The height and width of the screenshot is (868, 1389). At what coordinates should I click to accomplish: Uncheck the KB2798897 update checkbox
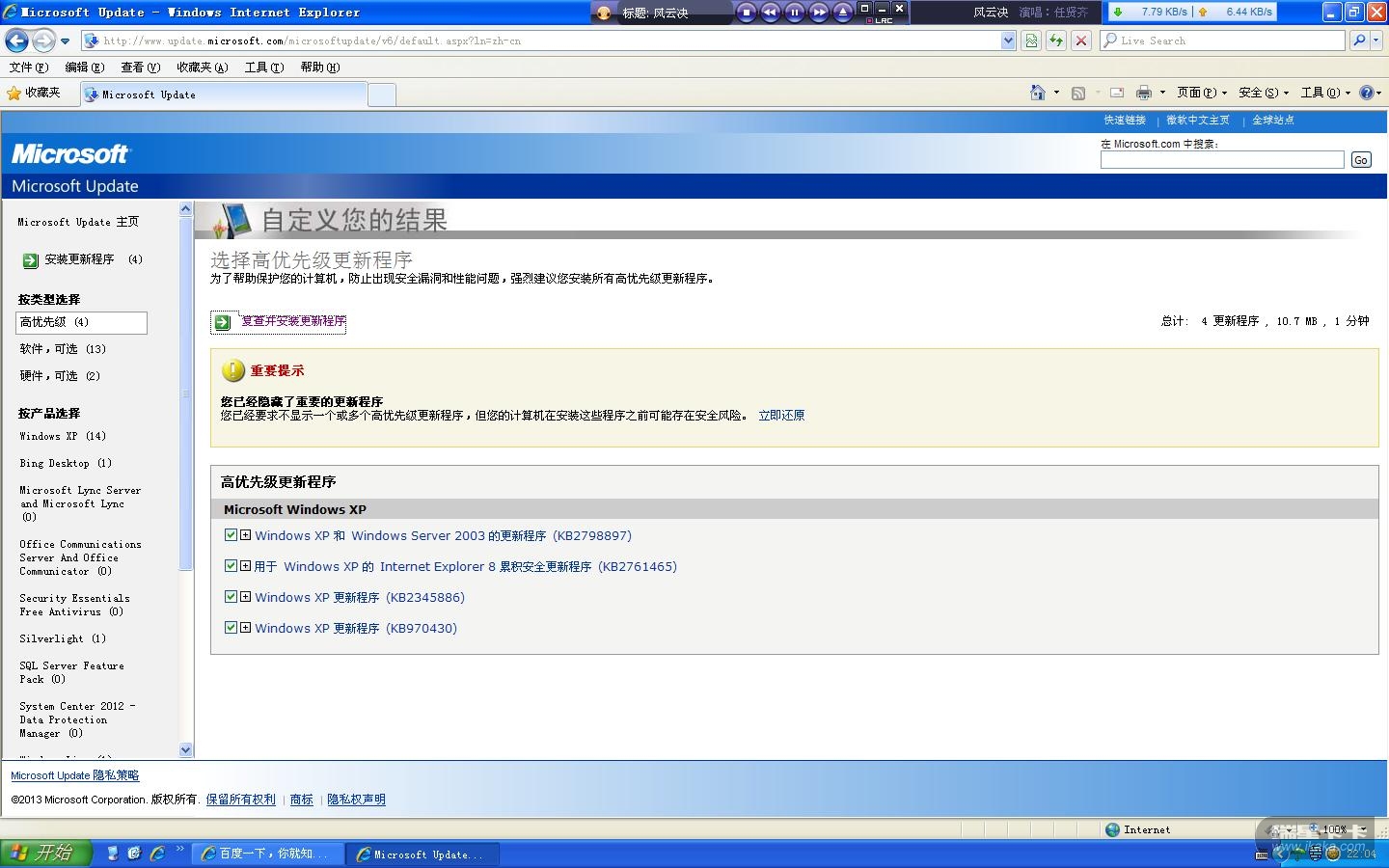pos(231,535)
